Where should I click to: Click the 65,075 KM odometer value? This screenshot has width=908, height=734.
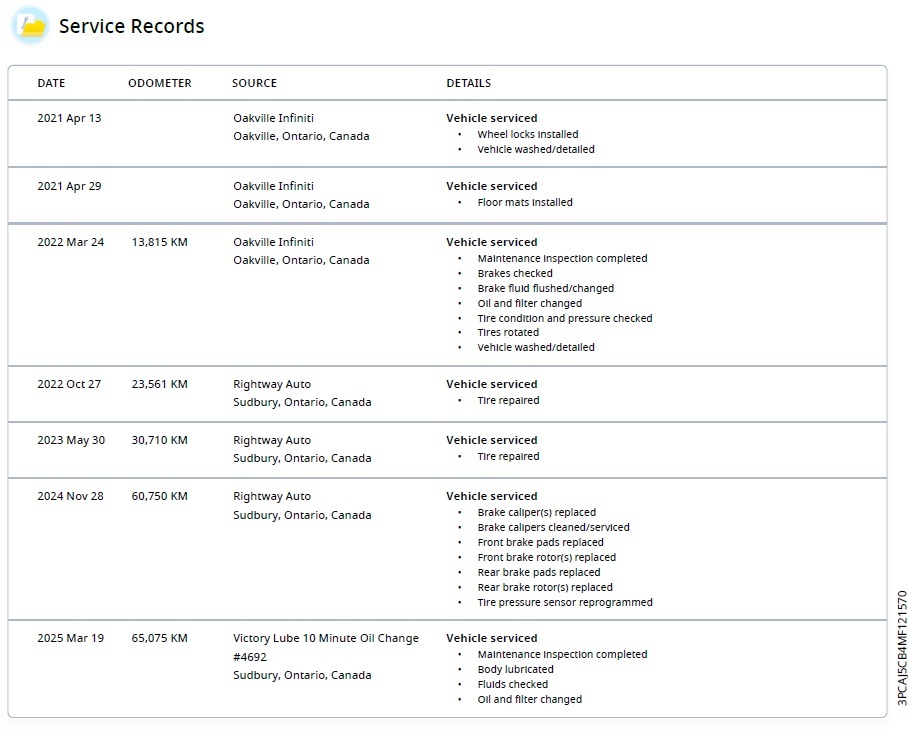(x=160, y=638)
